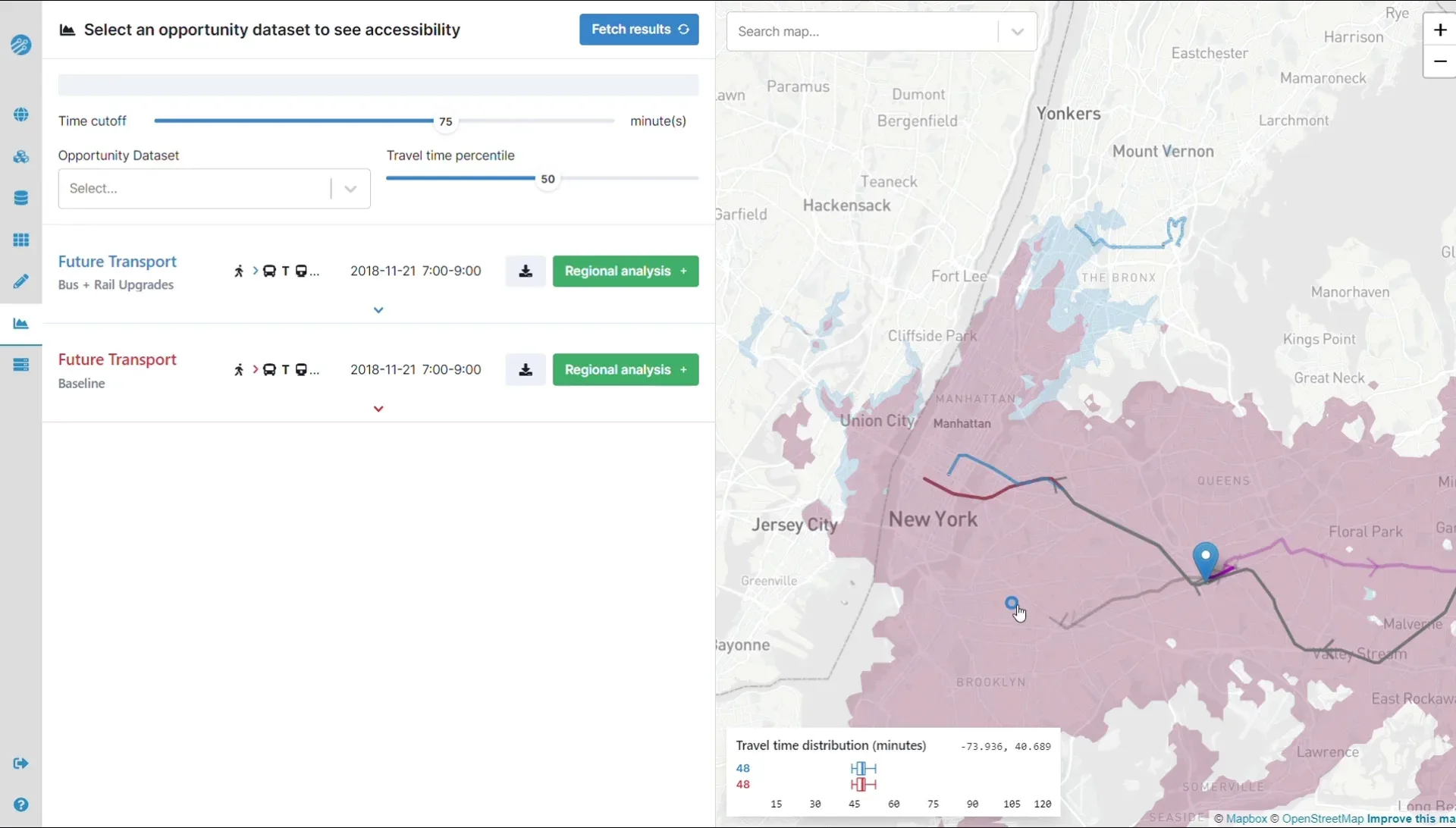Click the Jersey City label on the map
1456x828 pixels.
[x=794, y=525]
